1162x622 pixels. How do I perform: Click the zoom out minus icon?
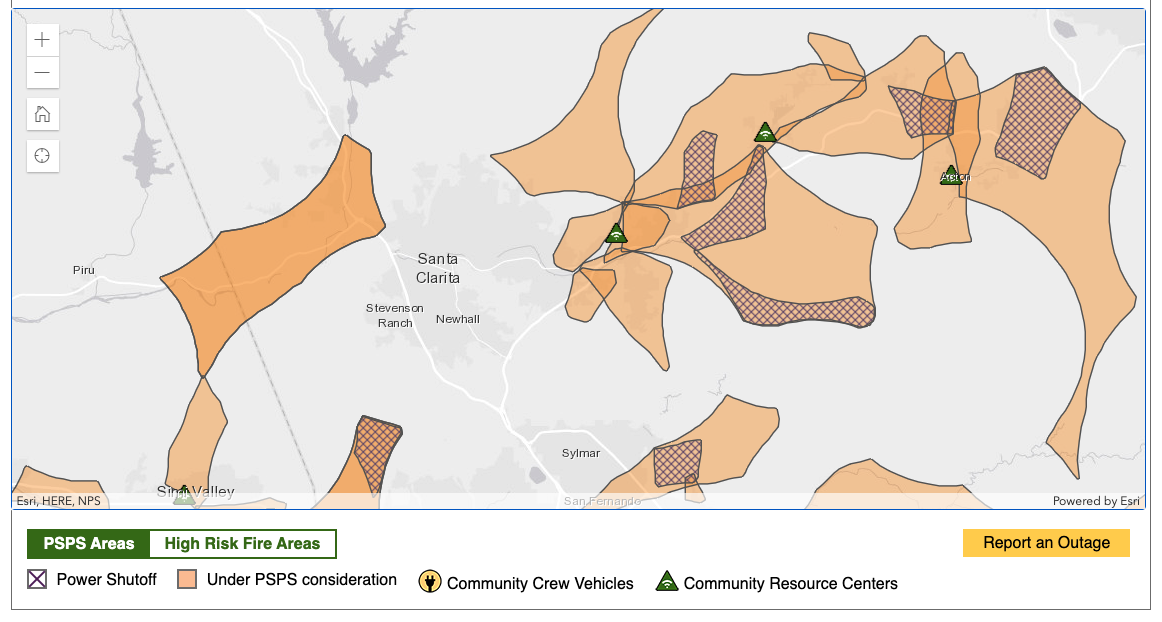(x=41, y=72)
